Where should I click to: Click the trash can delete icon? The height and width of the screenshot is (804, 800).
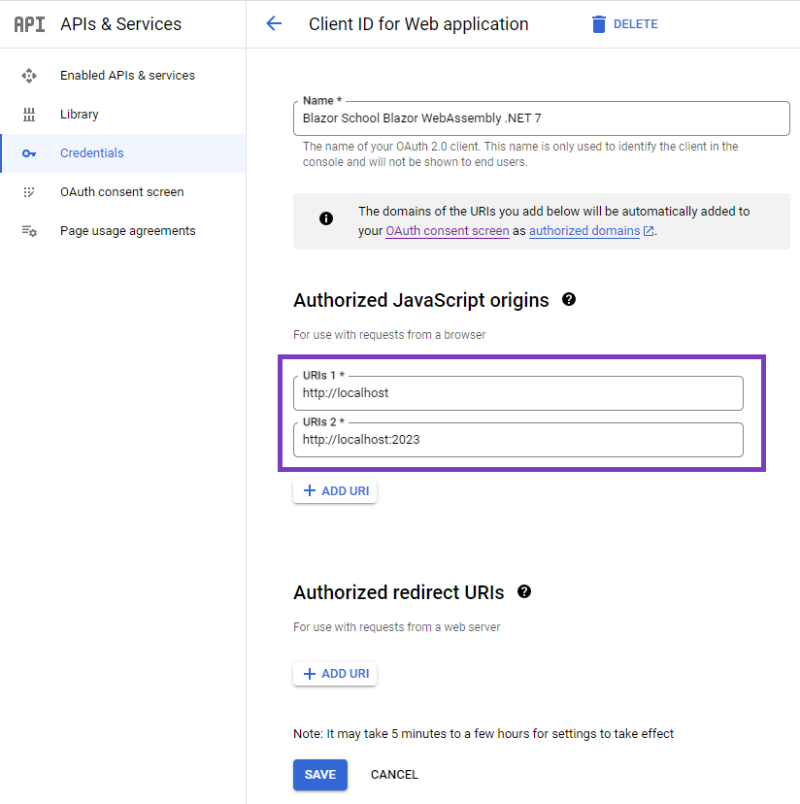point(599,24)
